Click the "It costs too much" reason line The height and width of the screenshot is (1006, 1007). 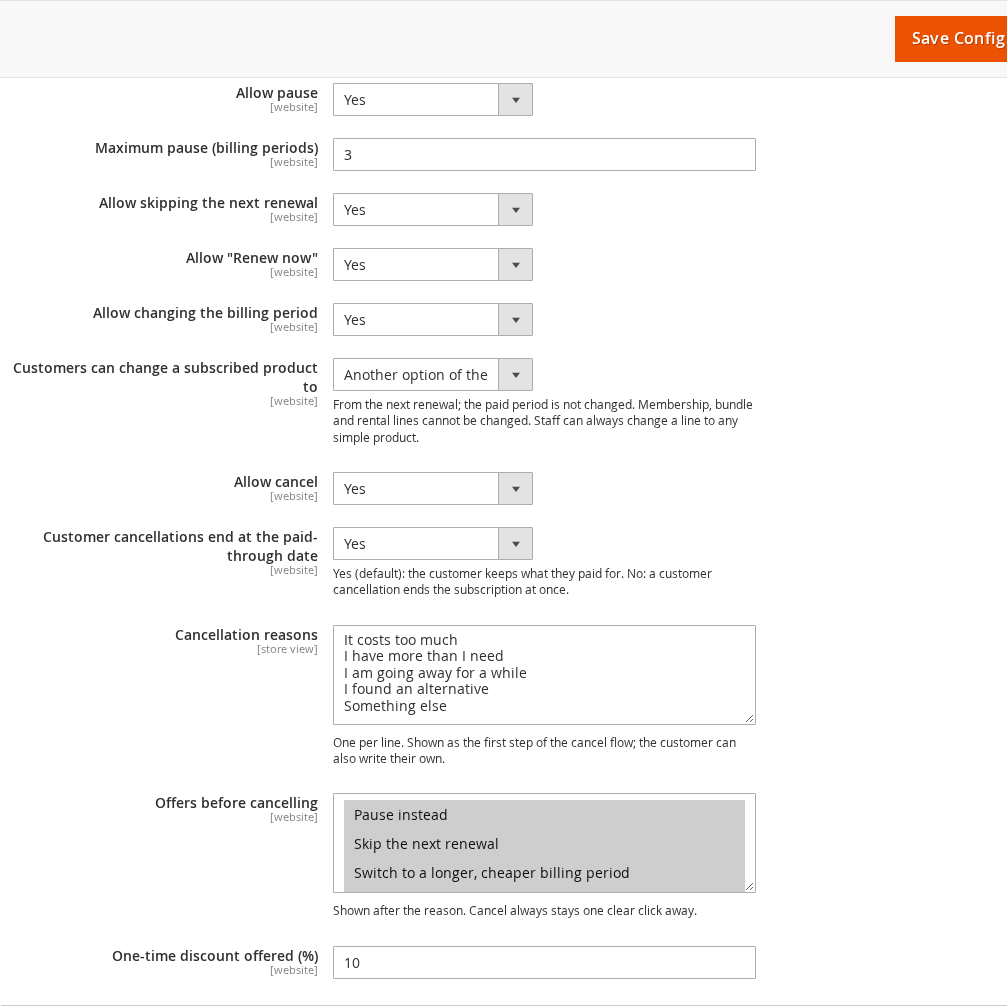(401, 640)
